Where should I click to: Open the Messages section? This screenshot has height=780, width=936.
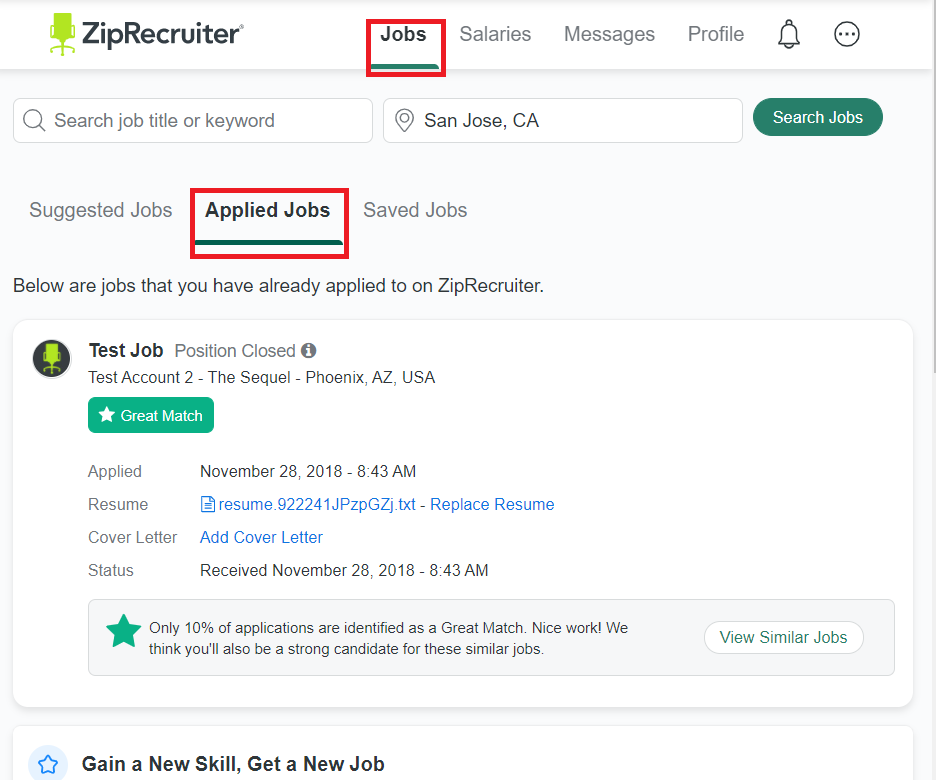click(x=609, y=33)
